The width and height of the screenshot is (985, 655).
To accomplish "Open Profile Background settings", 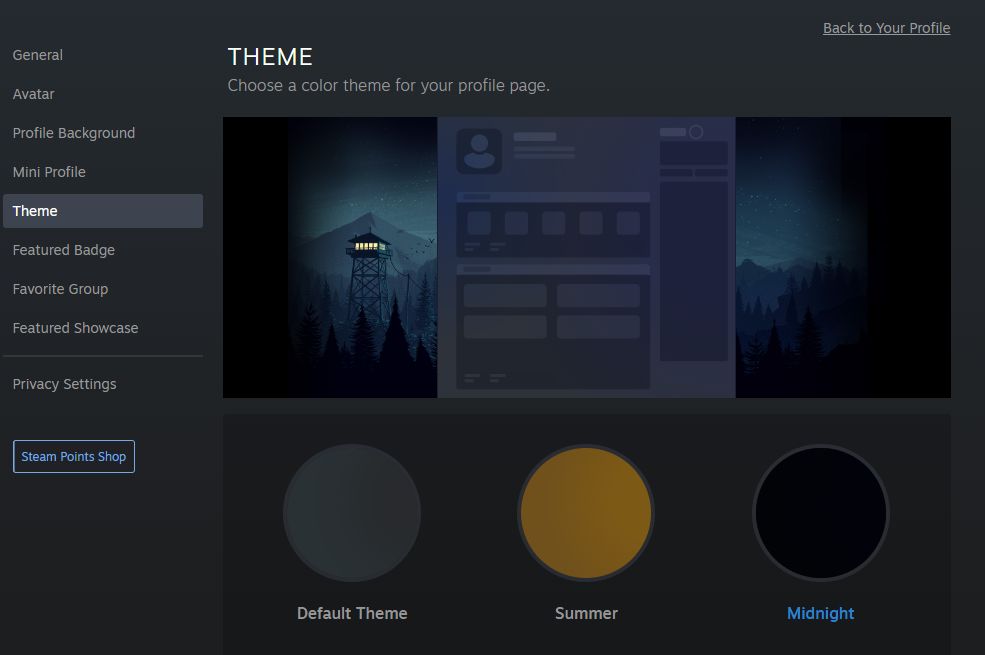I will [x=73, y=133].
